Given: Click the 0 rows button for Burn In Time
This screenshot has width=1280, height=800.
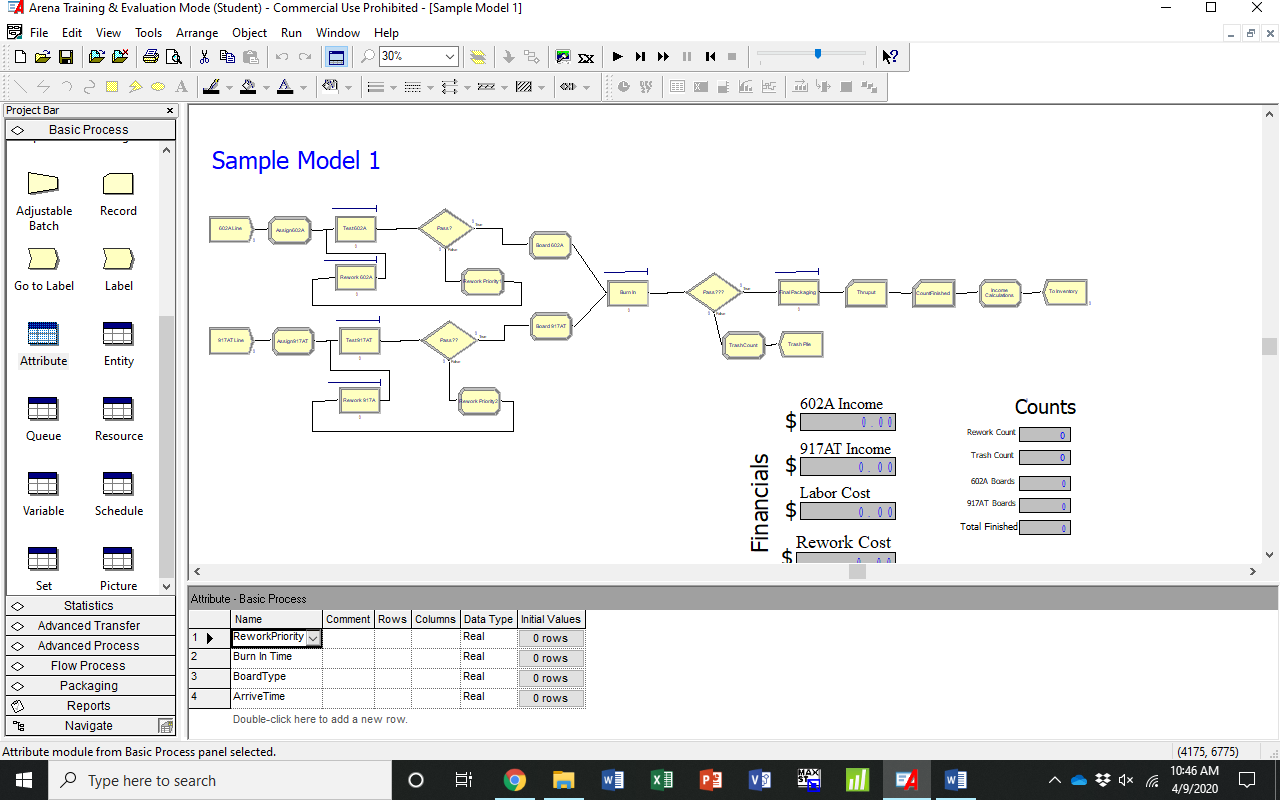Looking at the screenshot, I should [550, 658].
